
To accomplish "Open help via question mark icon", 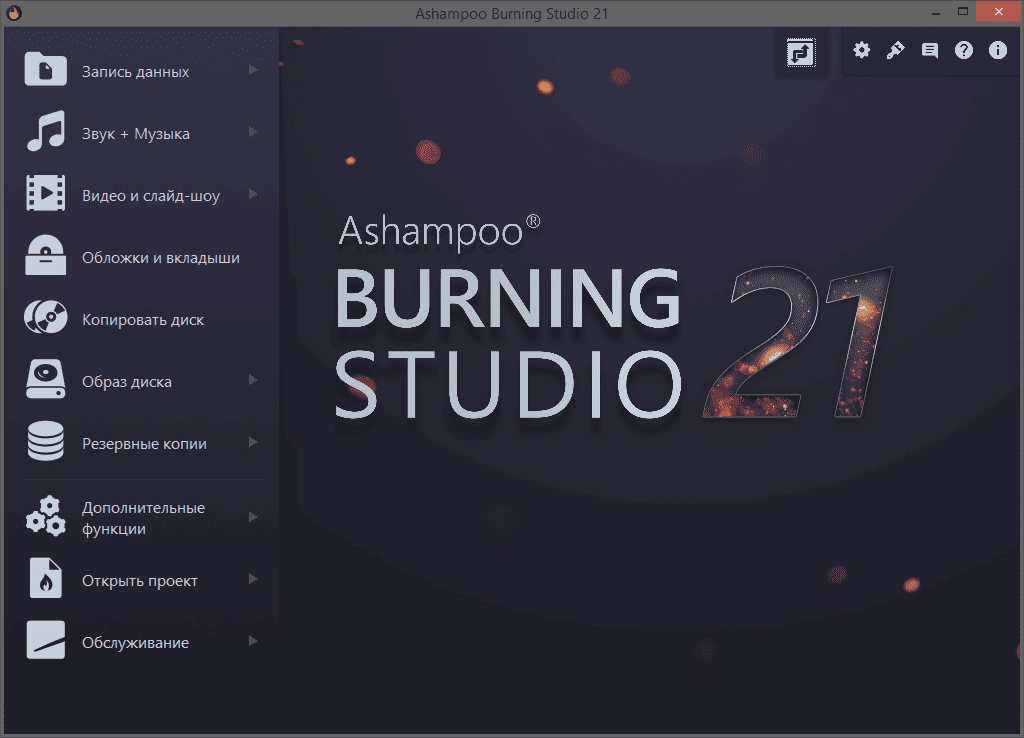I will coord(964,50).
